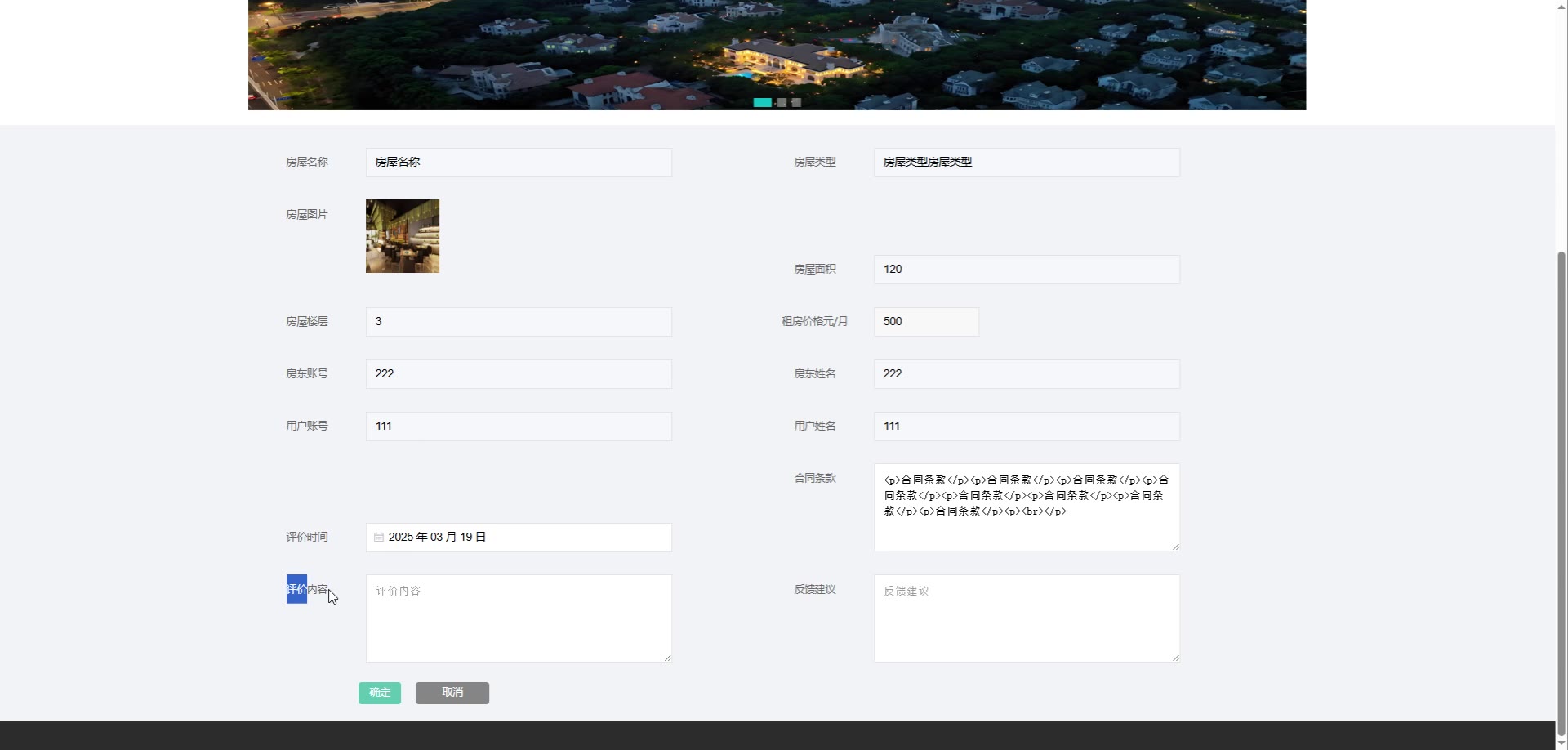Switch to the third carousel slide indicator
The image size is (1568, 750).
[796, 103]
